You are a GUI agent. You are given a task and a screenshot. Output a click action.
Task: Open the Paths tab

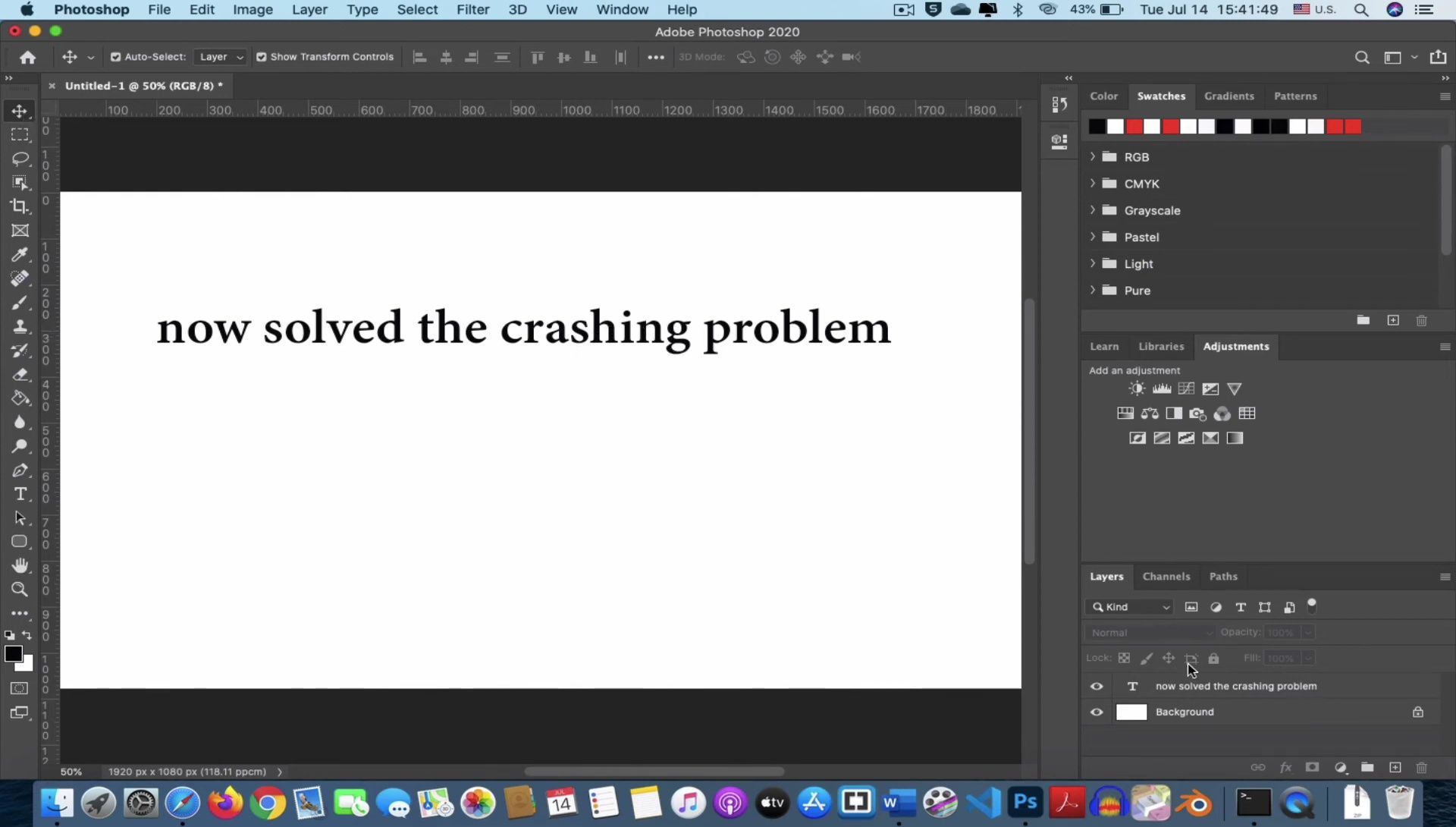pyautogui.click(x=1223, y=577)
